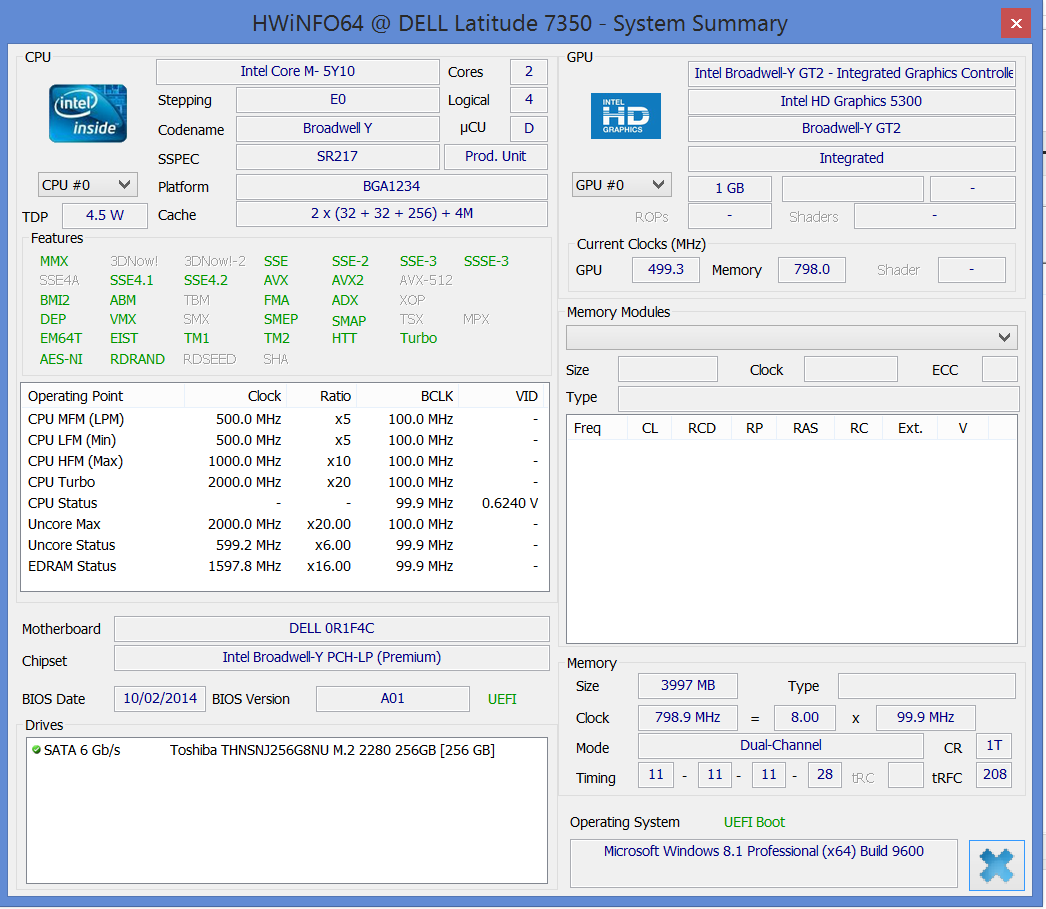Click the AVX2 feature label
Screen dimensions: 1046x909
point(348,281)
